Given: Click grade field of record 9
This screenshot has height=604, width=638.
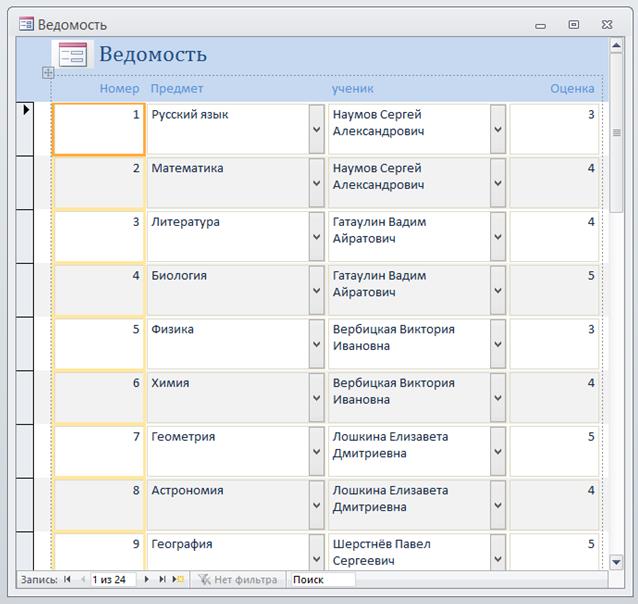Looking at the screenshot, I should pos(554,552).
